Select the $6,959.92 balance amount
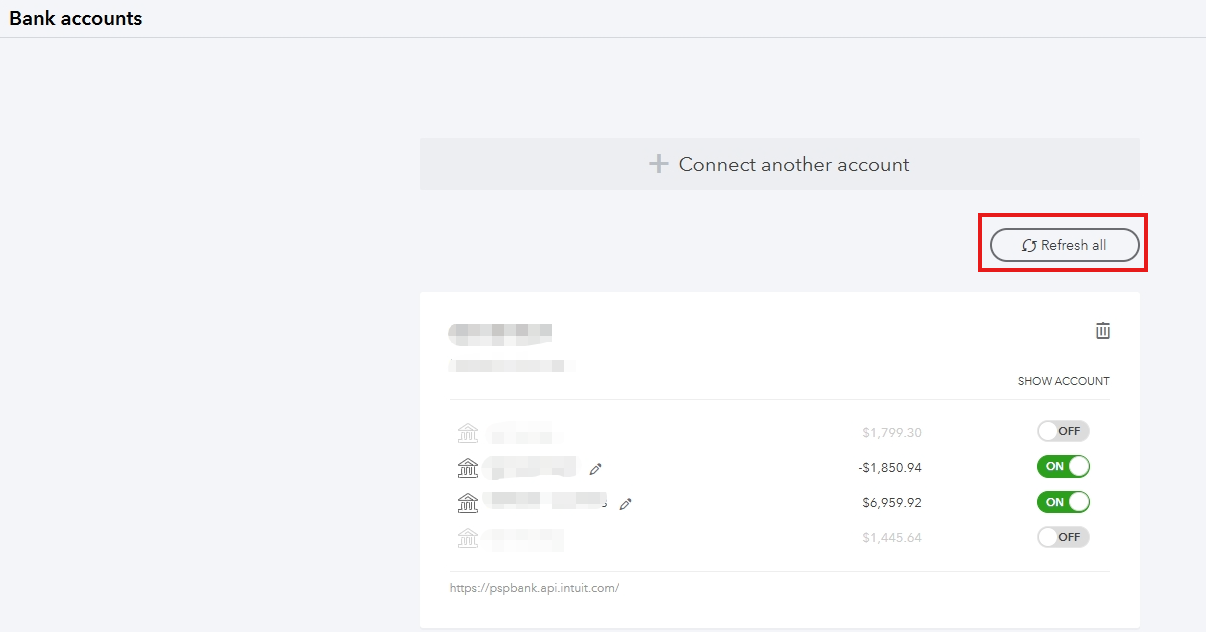The width and height of the screenshot is (1206, 632). tap(892, 502)
